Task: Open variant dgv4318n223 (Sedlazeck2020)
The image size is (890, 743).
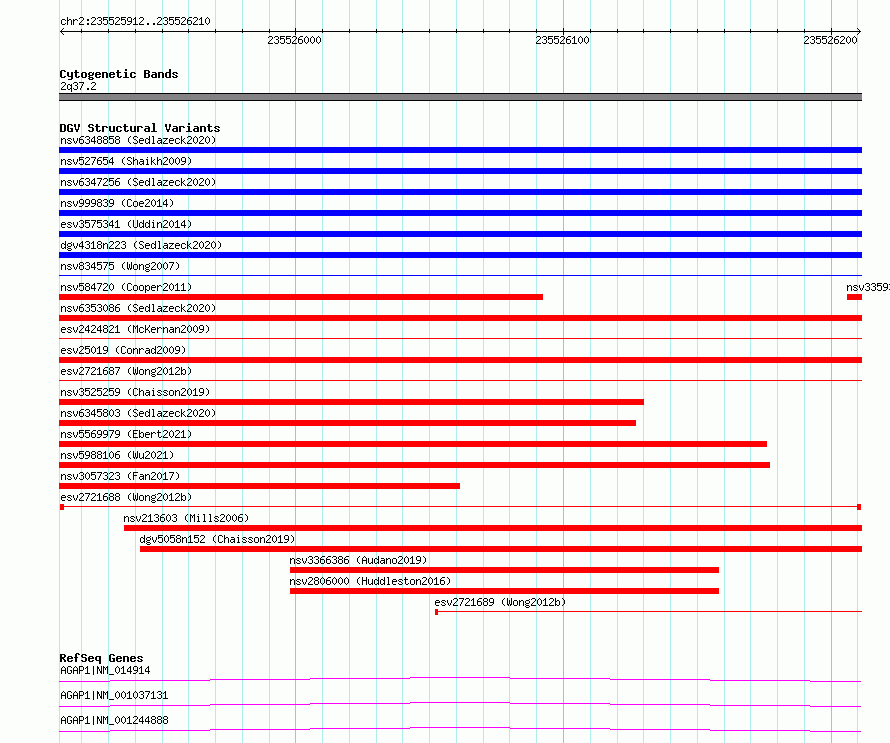Action: tap(141, 245)
